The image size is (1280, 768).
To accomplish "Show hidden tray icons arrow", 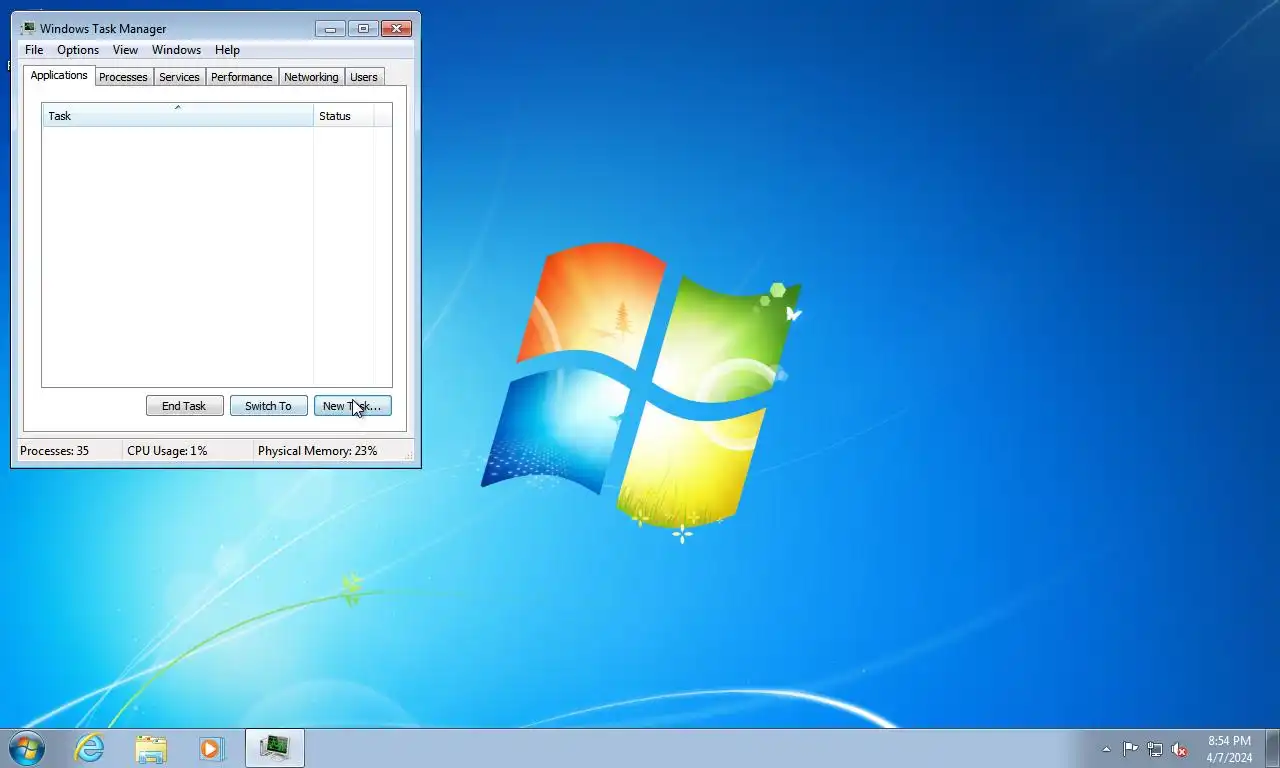I will [1106, 749].
